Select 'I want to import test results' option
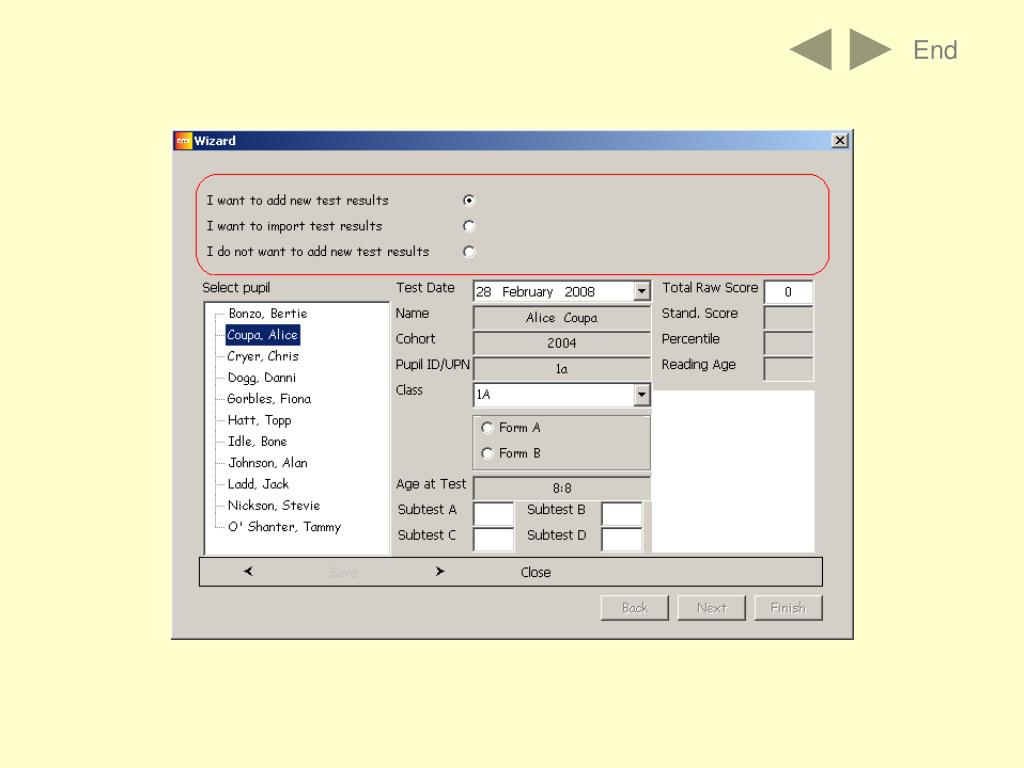Screen dimensions: 1024x768 click(469, 226)
